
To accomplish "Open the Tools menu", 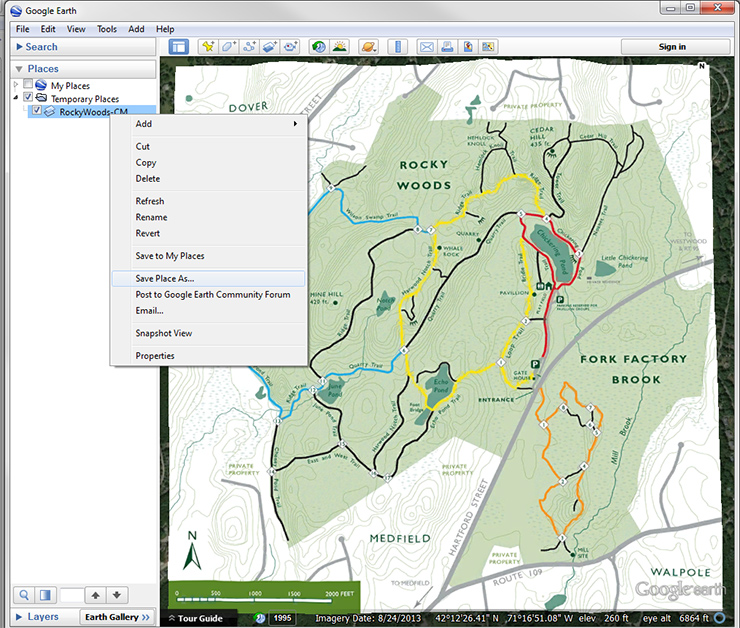I will click(107, 30).
